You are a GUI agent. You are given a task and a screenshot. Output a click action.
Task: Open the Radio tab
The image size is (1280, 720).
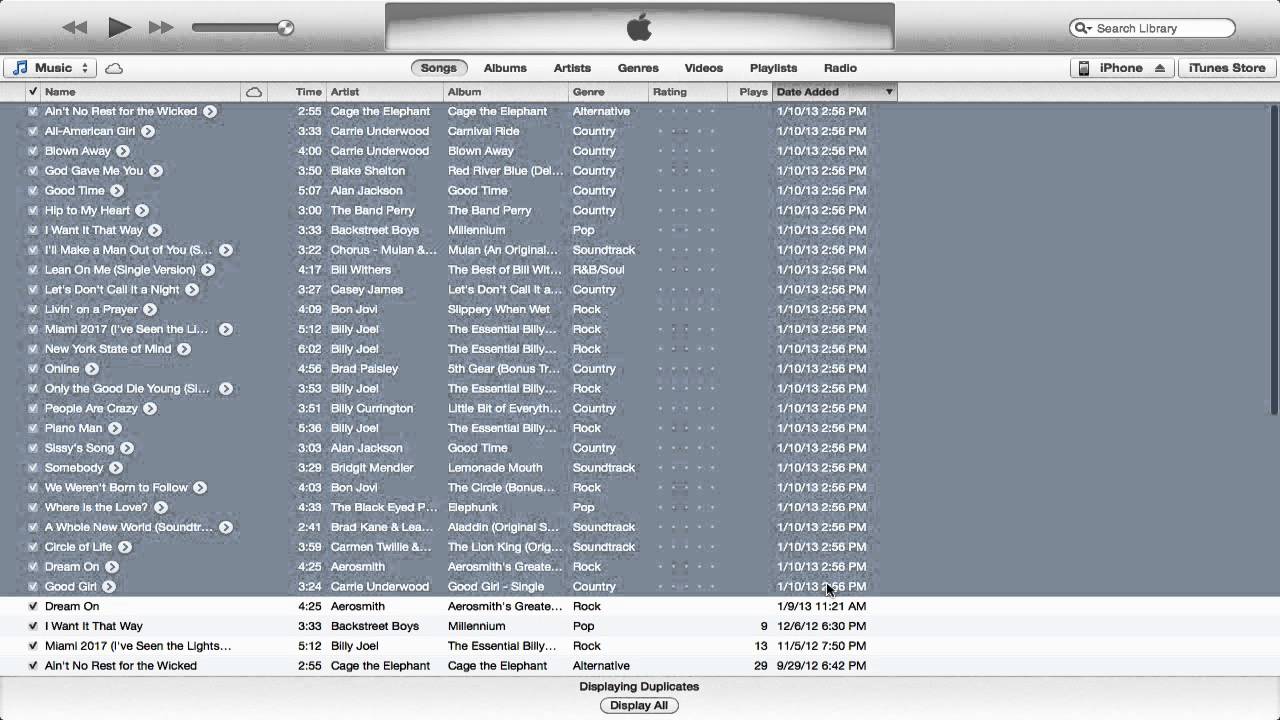(x=840, y=68)
